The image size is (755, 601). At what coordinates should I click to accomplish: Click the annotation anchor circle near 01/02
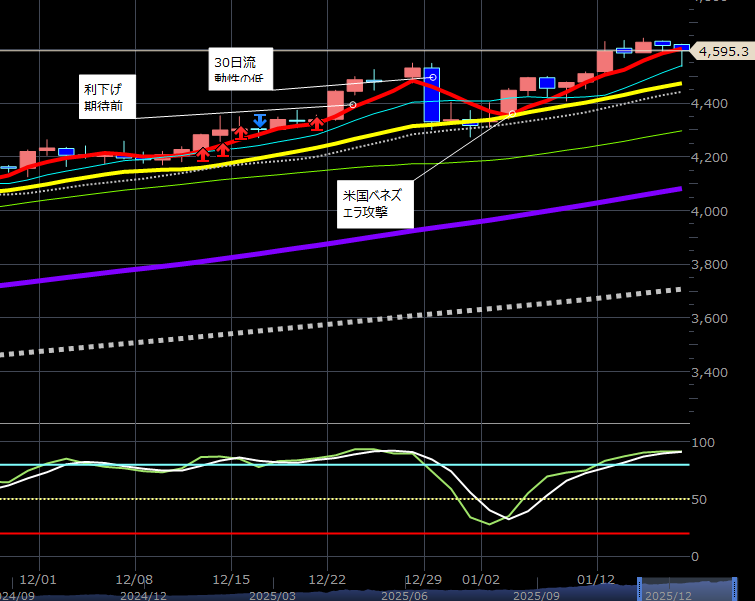[x=511, y=114]
